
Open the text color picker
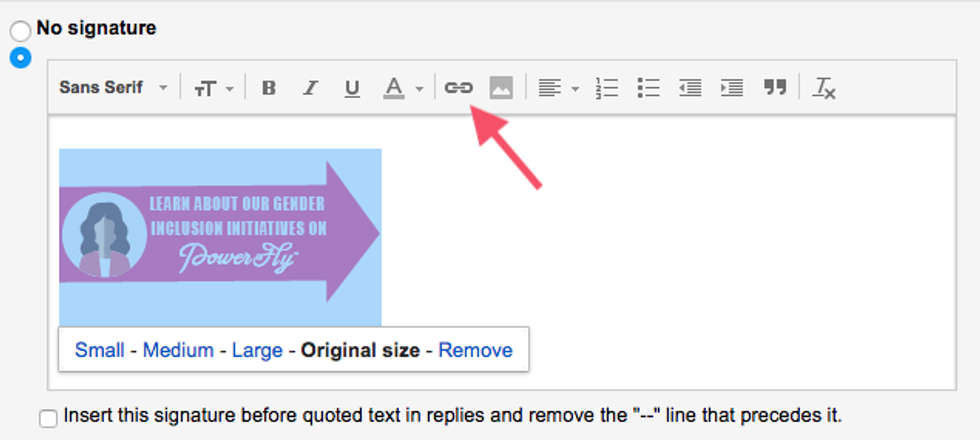[x=403, y=88]
